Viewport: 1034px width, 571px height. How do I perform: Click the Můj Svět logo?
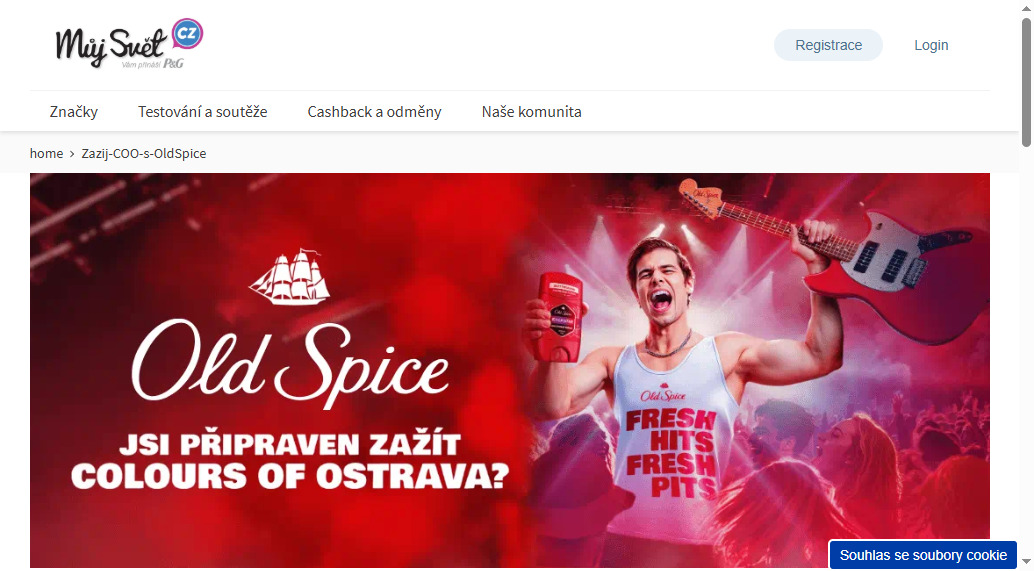(129, 44)
